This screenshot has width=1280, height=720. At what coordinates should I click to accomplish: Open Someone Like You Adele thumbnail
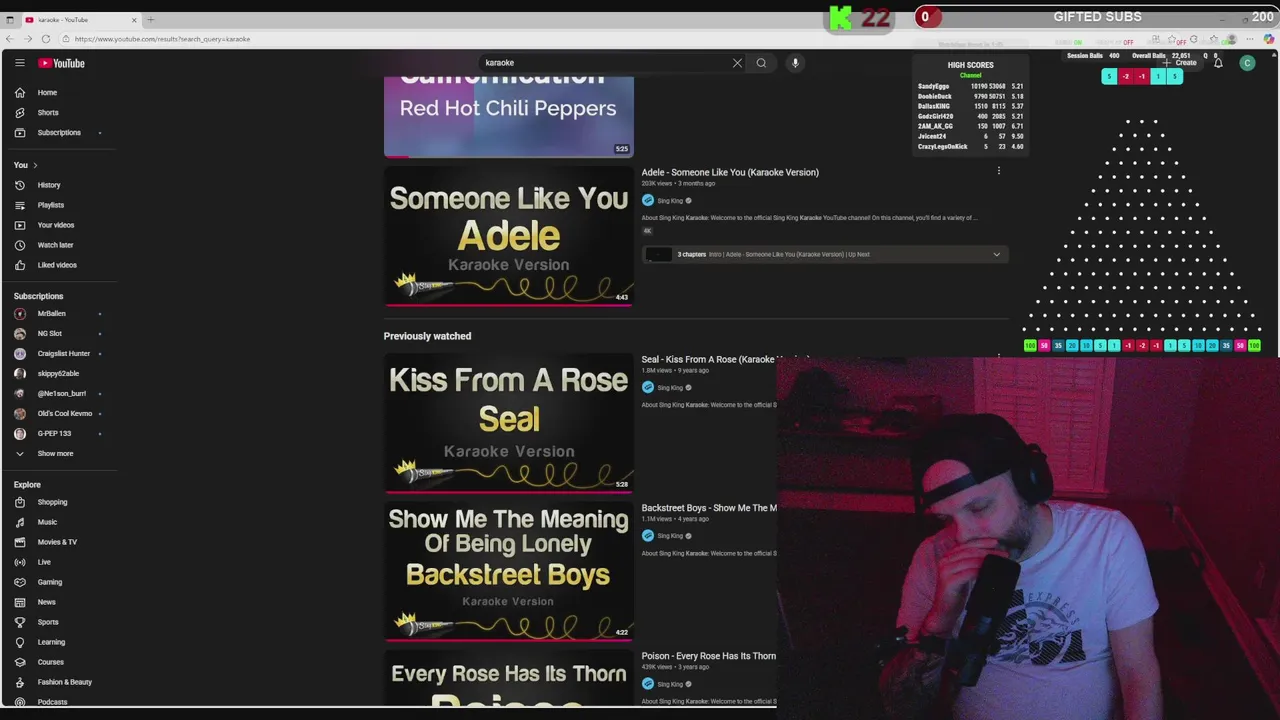pos(508,236)
